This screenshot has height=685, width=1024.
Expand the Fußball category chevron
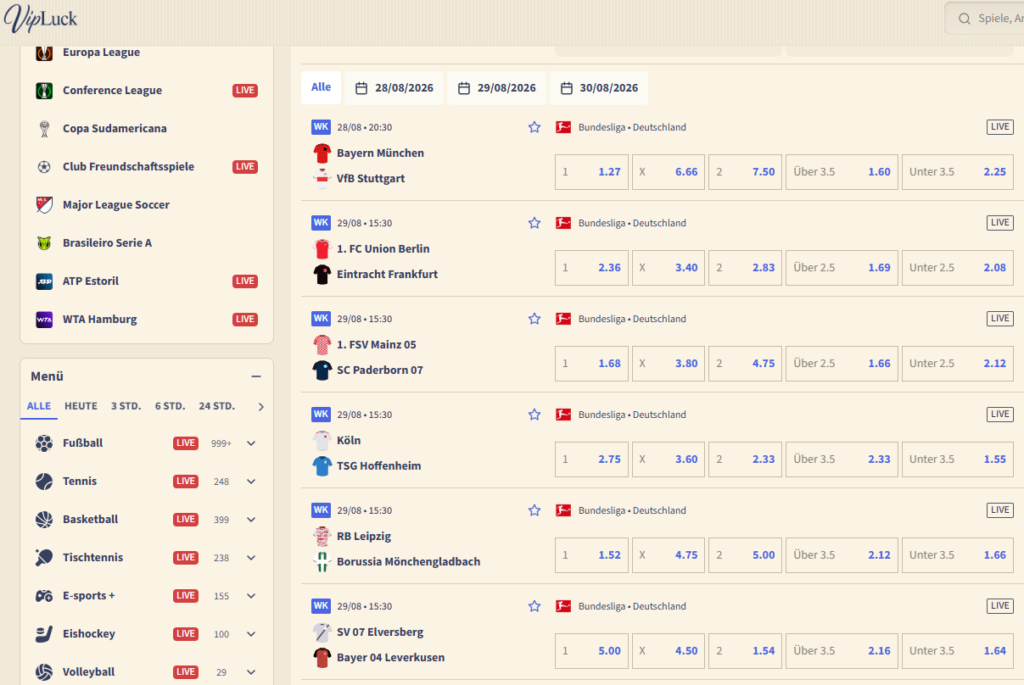[251, 443]
